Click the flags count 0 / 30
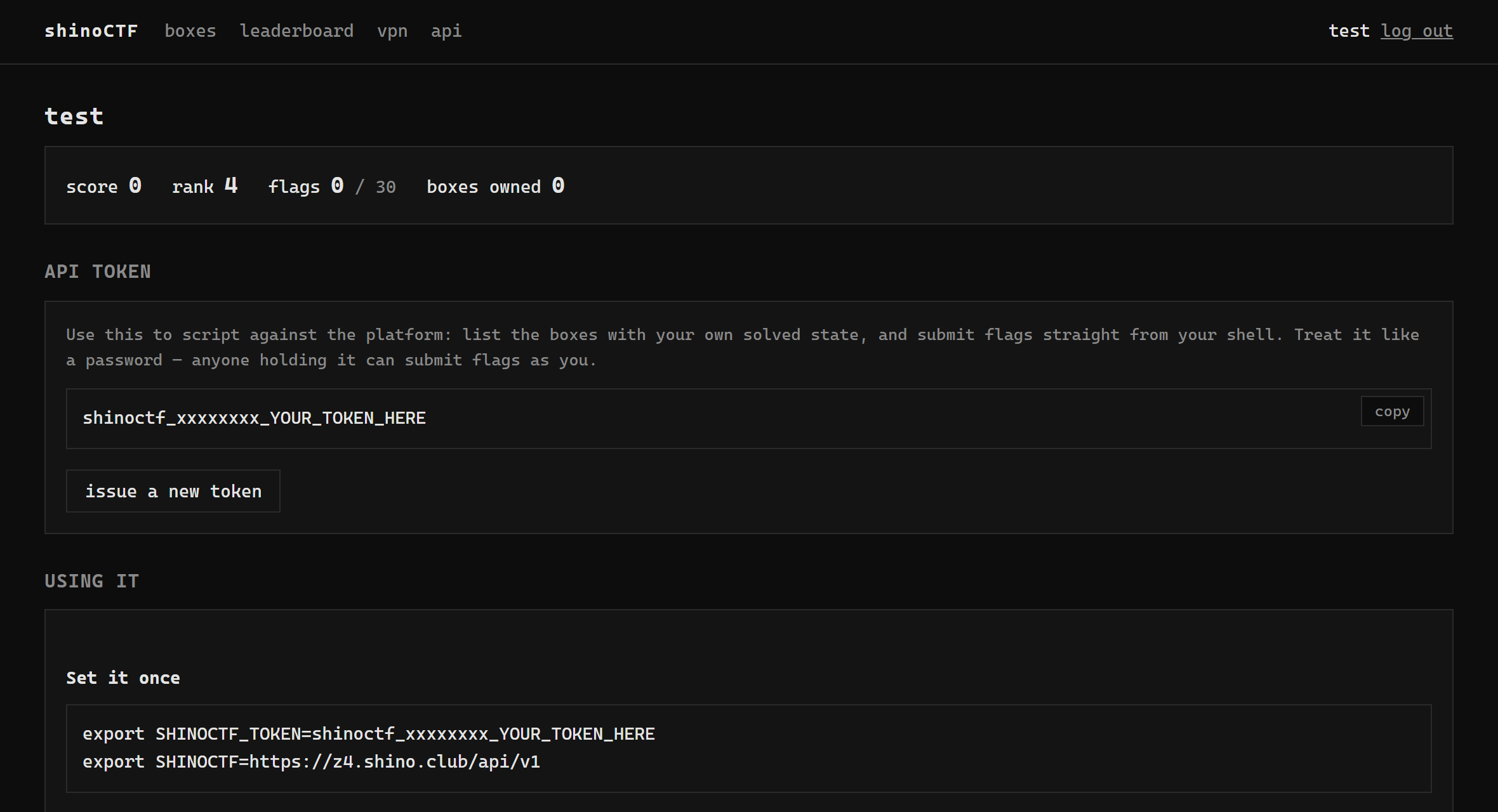 pos(363,186)
